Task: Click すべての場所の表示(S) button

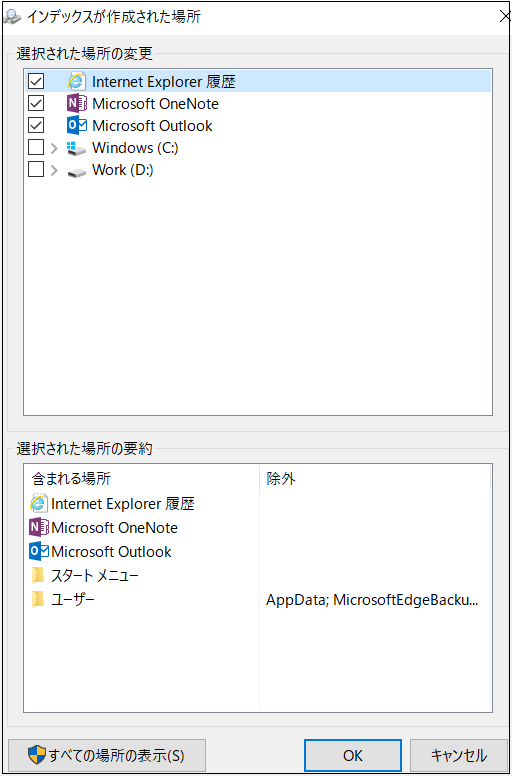Action: click(107, 755)
